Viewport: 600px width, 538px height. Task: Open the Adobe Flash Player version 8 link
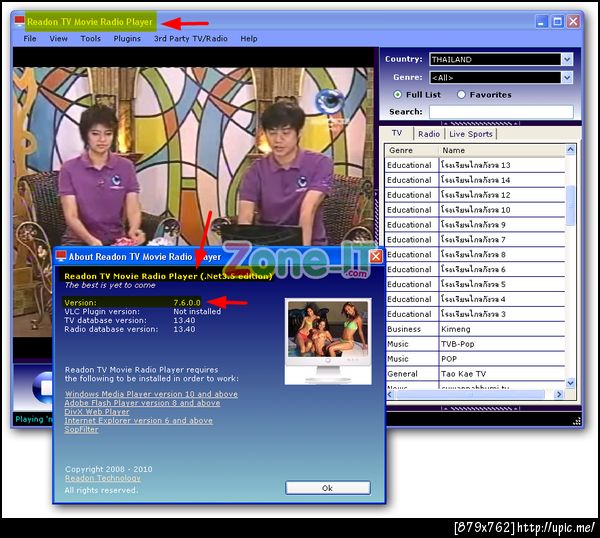pyautogui.click(x=142, y=403)
